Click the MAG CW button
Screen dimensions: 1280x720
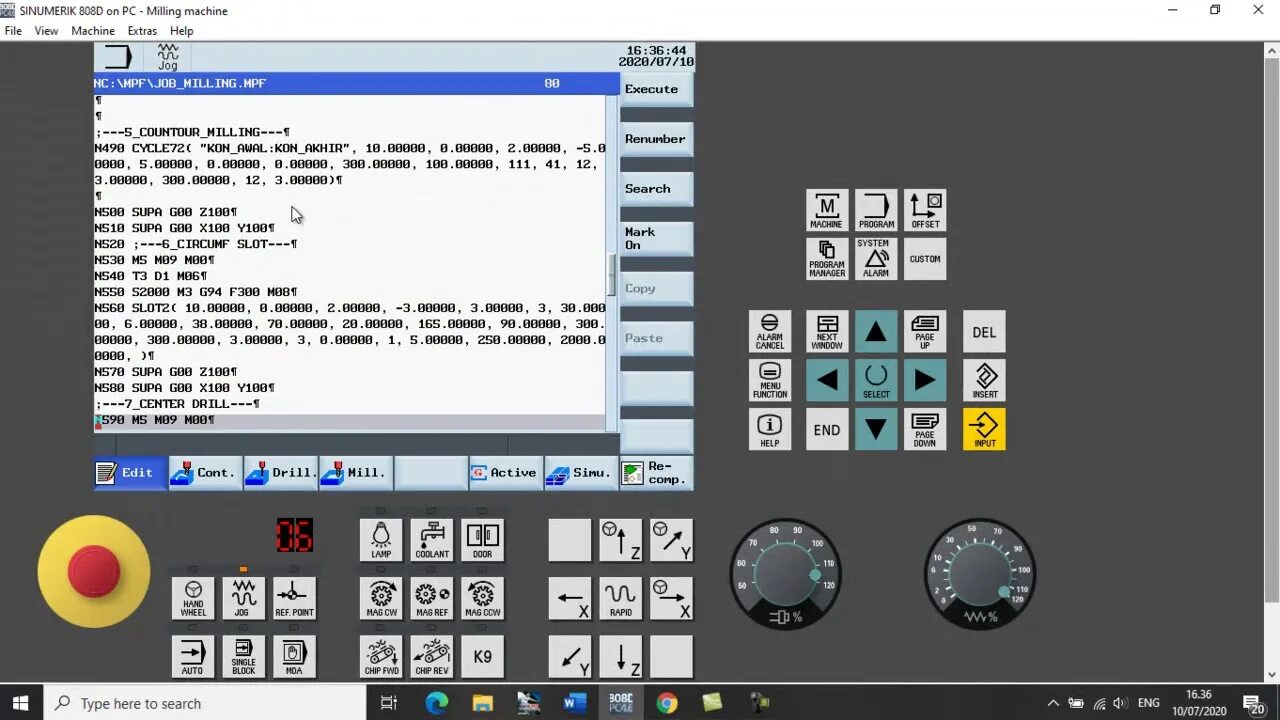[381, 598]
